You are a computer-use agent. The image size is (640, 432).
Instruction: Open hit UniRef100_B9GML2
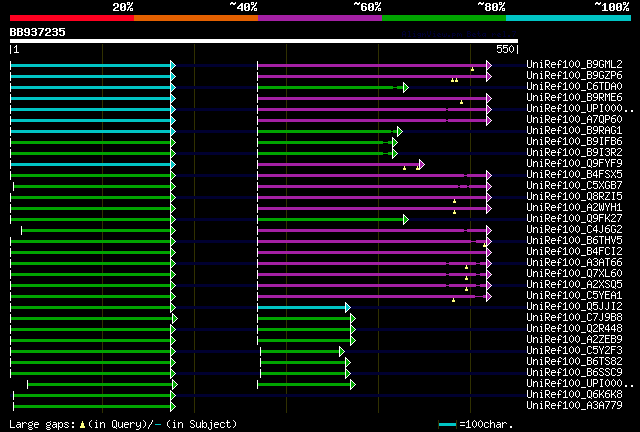(574, 64)
